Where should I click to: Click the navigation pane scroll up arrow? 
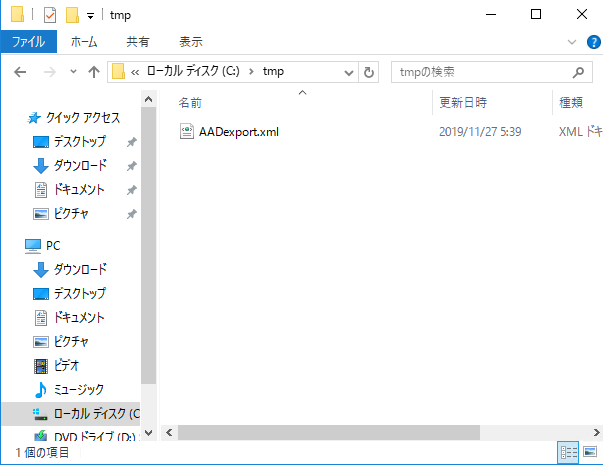click(x=148, y=99)
